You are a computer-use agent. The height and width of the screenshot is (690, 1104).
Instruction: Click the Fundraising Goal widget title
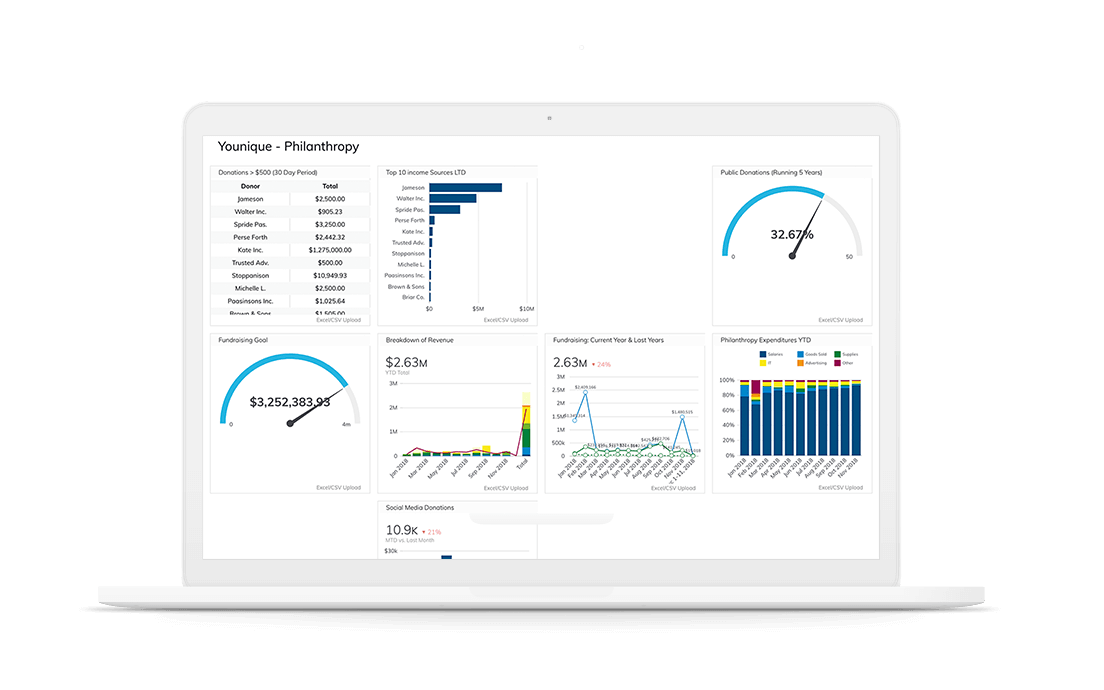(243, 340)
